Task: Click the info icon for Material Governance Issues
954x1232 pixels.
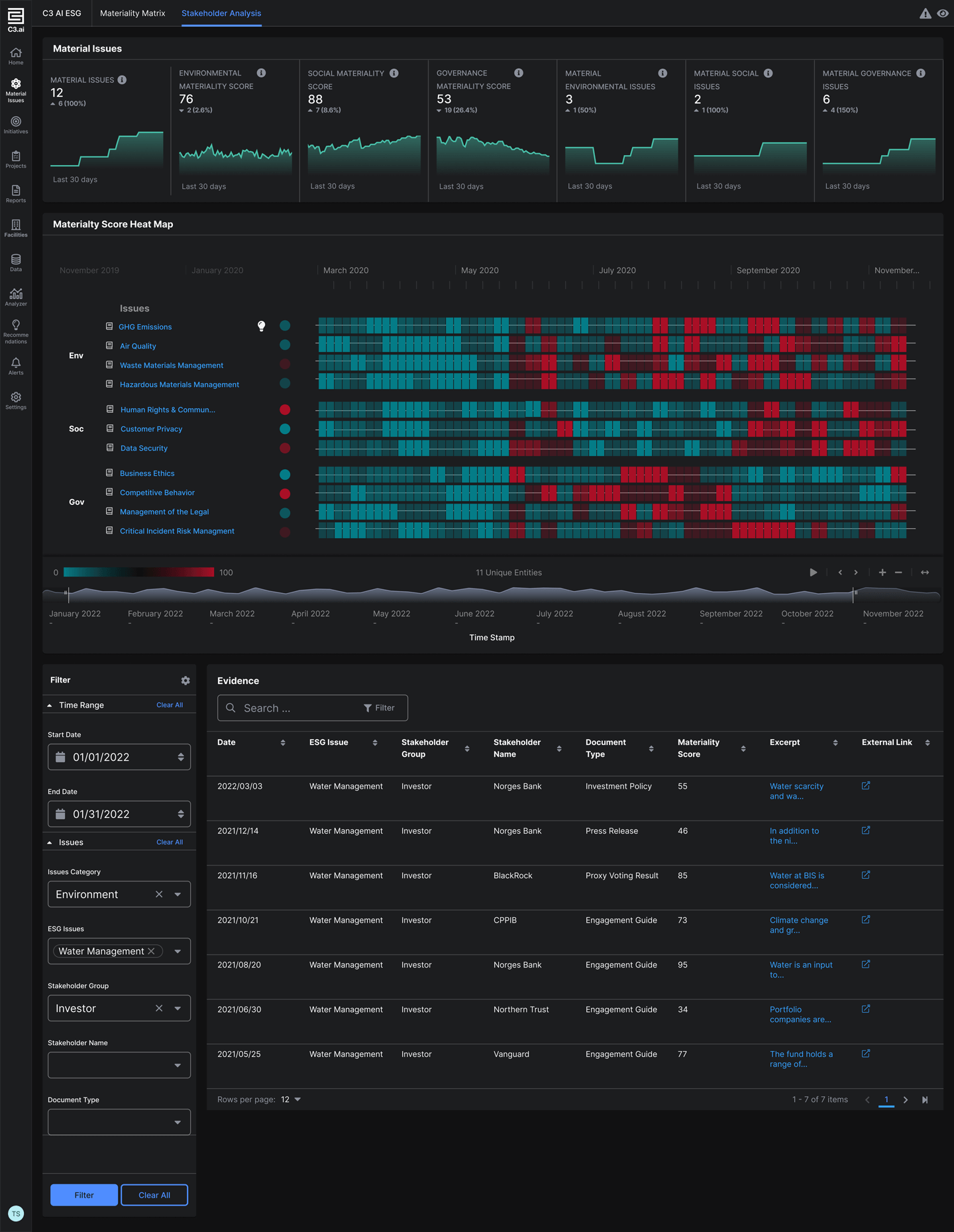Action: click(x=921, y=73)
